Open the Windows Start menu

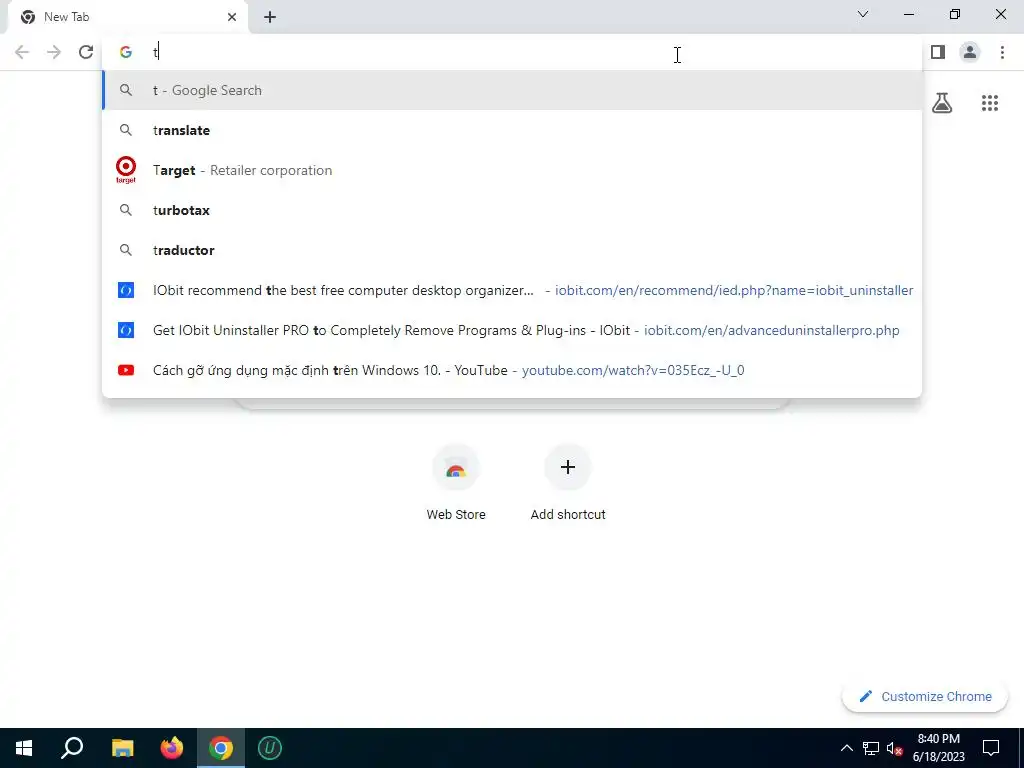pyautogui.click(x=24, y=748)
